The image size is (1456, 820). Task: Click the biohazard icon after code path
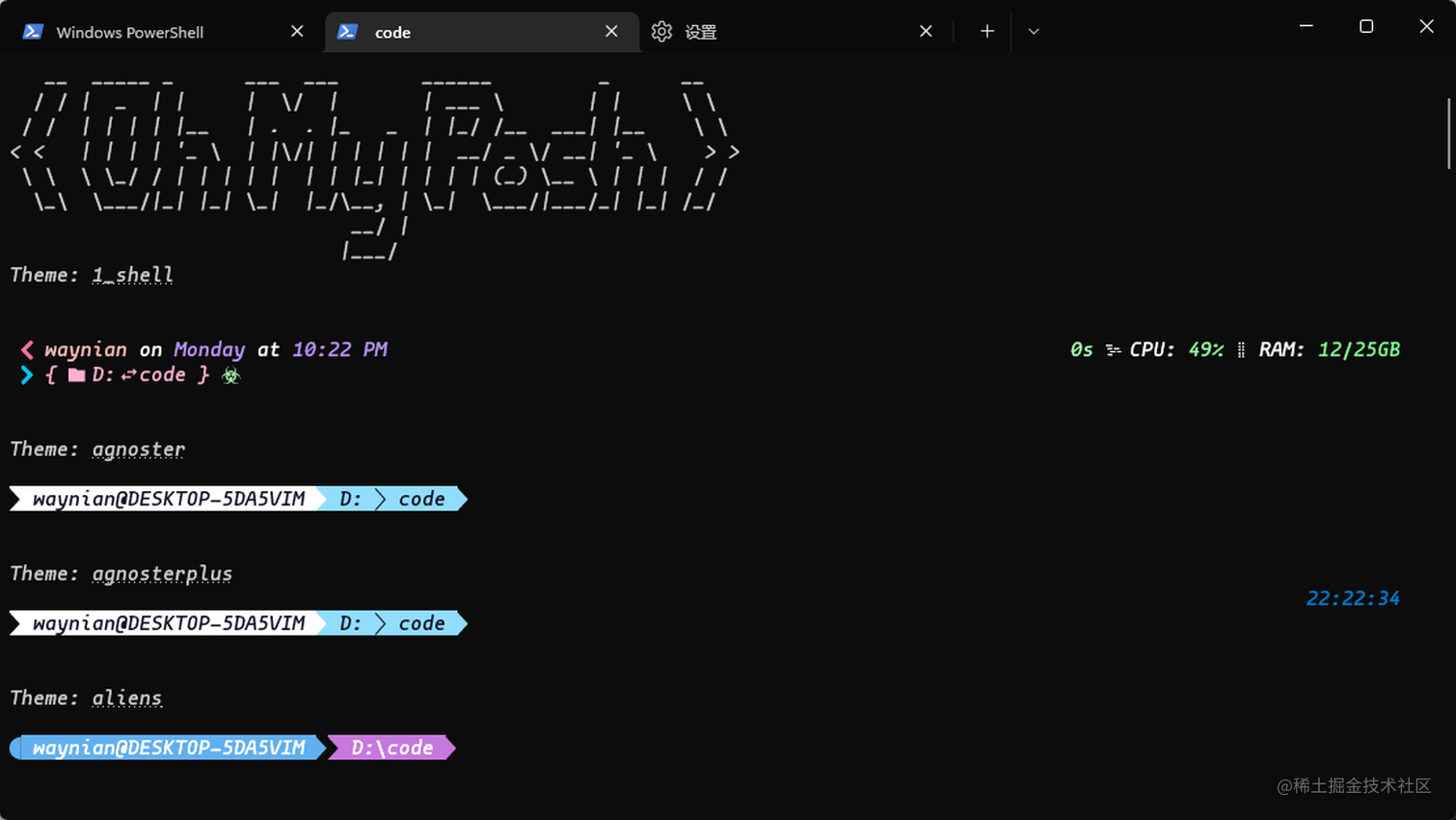tap(231, 375)
